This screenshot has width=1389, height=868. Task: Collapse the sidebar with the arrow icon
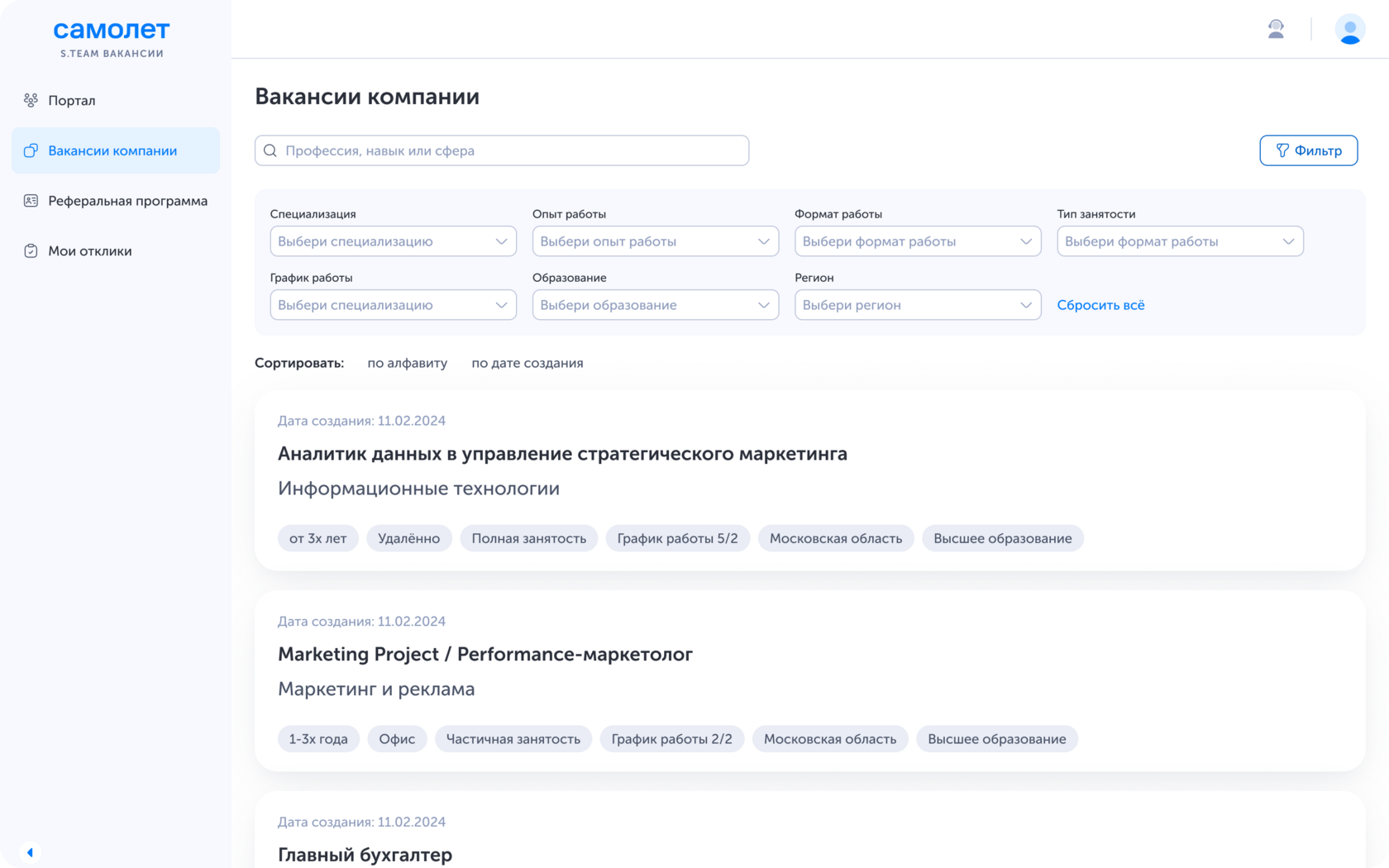click(x=30, y=852)
